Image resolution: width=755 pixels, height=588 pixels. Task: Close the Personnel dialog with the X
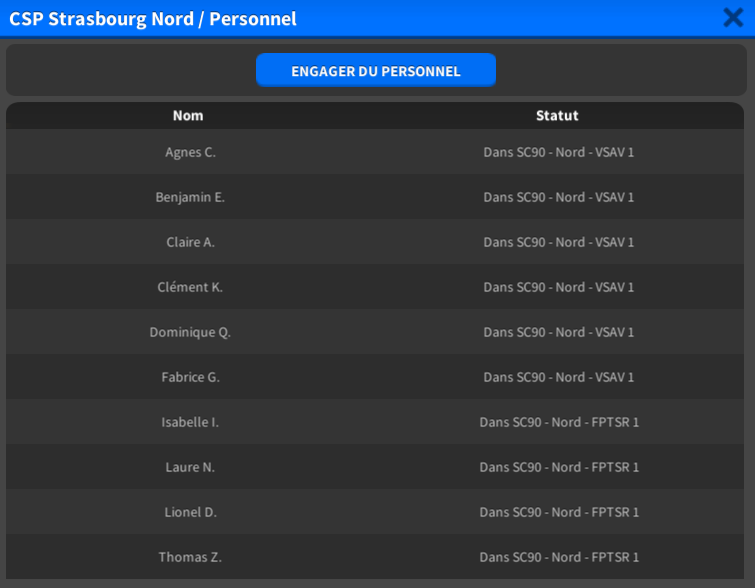(x=732, y=17)
